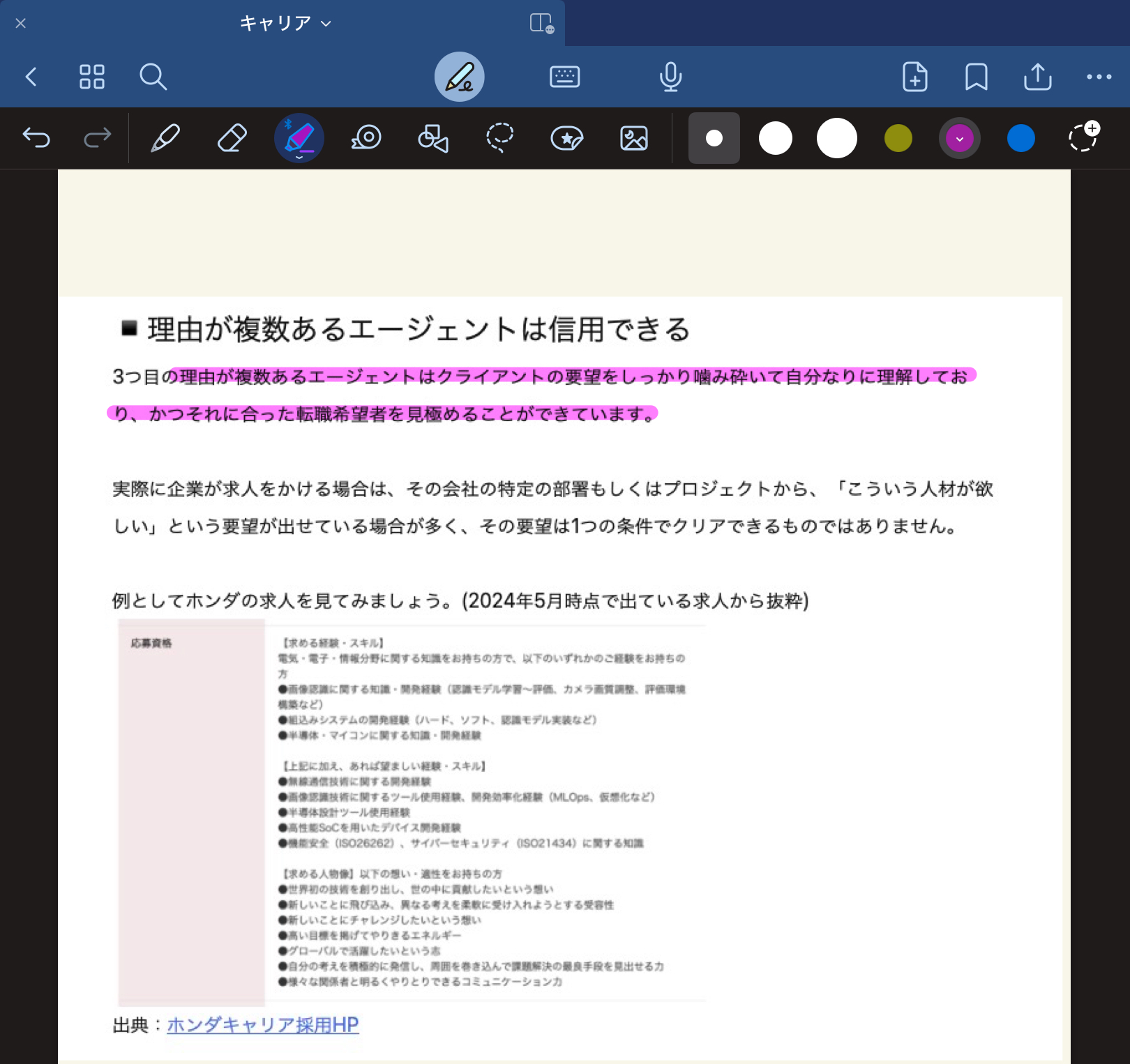Click the paragraph starting 実際に企業が求人をかける場合は
This screenshot has width=1130, height=1064.
(x=553, y=508)
